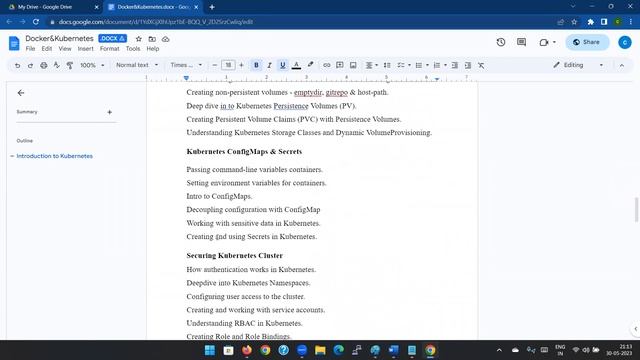Insert a link
Image resolution: width=640 pixels, height=360 pixels.
[327, 65]
